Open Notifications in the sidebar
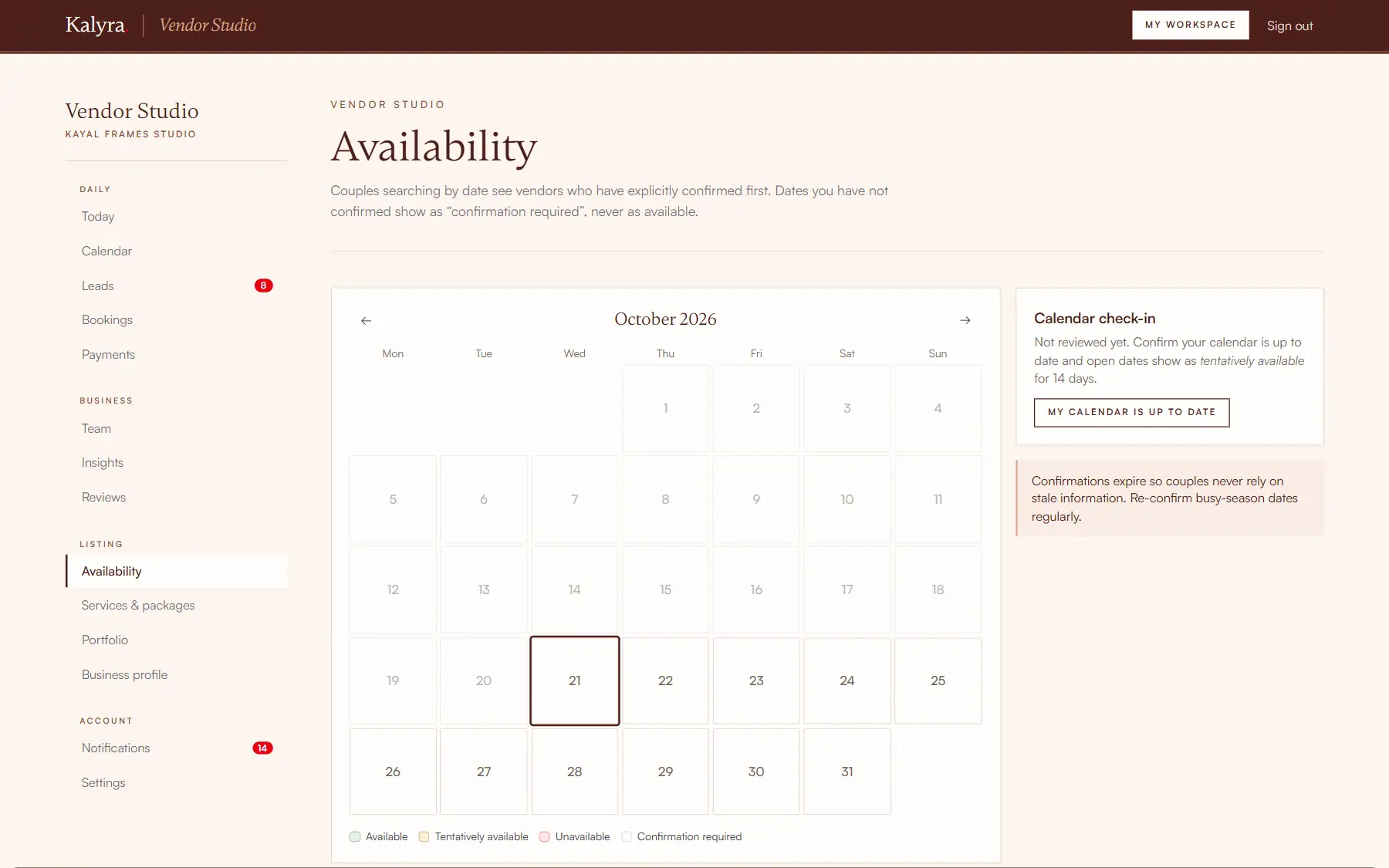 (177, 748)
